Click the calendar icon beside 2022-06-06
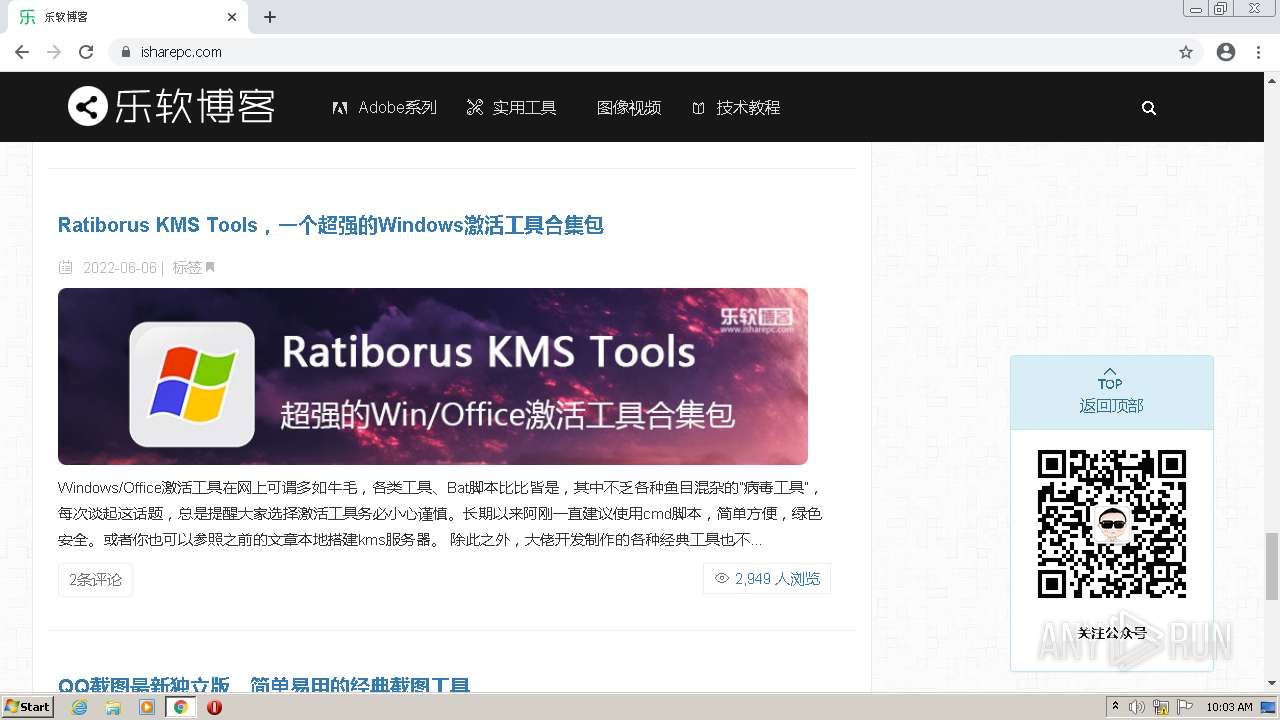The image size is (1280, 720). click(x=66, y=268)
